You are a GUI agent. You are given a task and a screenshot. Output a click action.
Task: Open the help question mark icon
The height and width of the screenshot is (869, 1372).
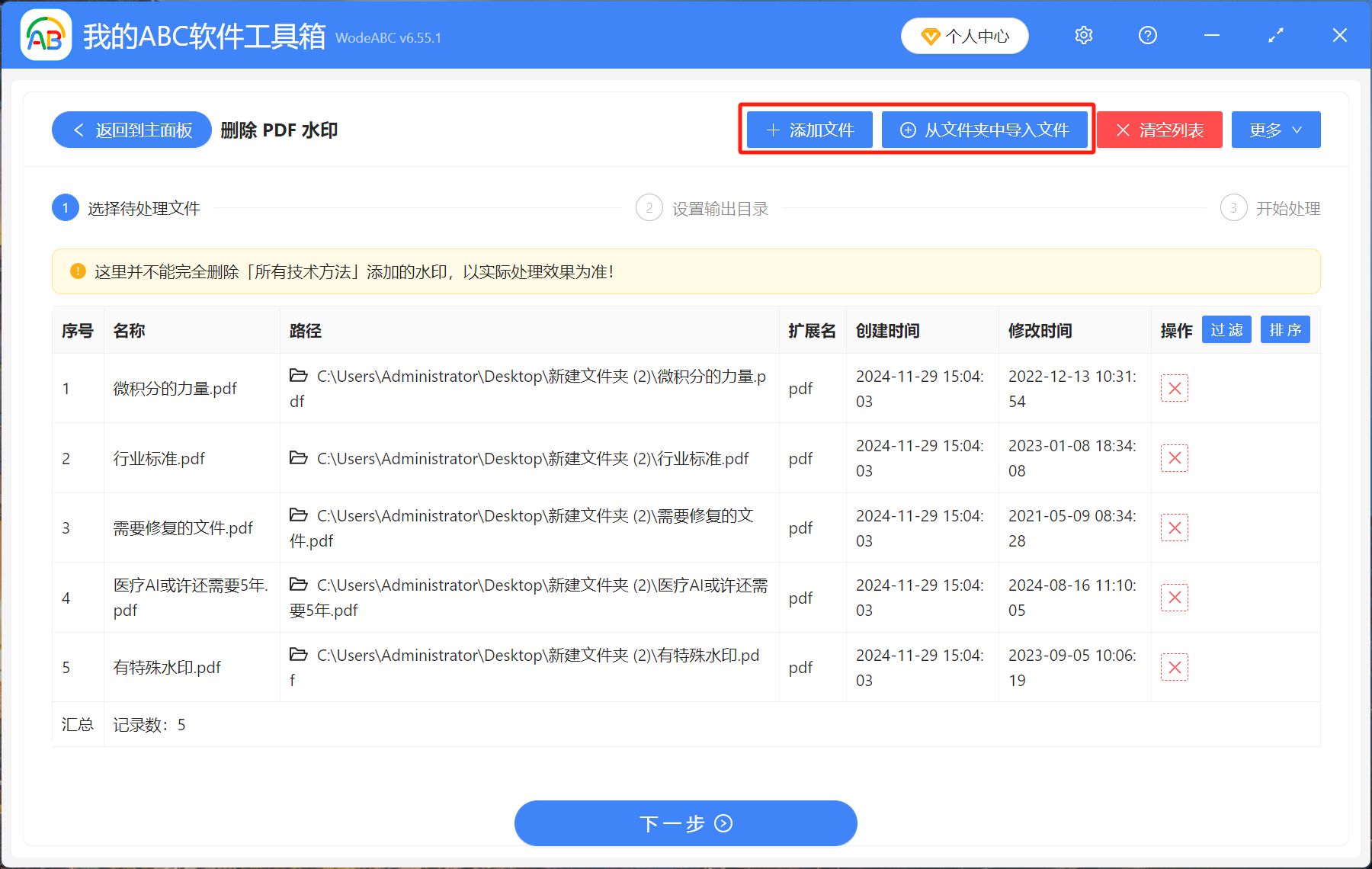click(x=1147, y=36)
